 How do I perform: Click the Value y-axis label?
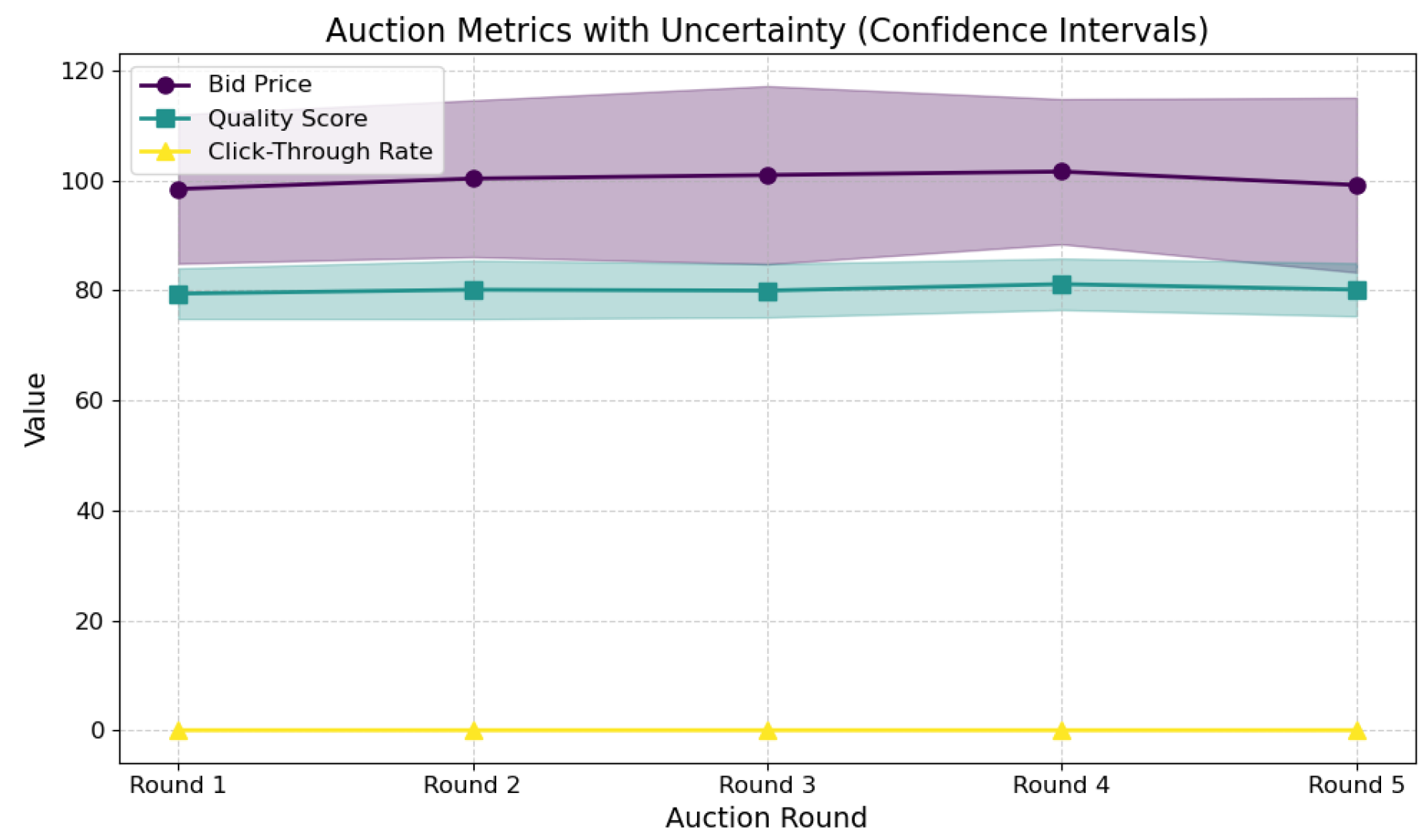(35, 409)
